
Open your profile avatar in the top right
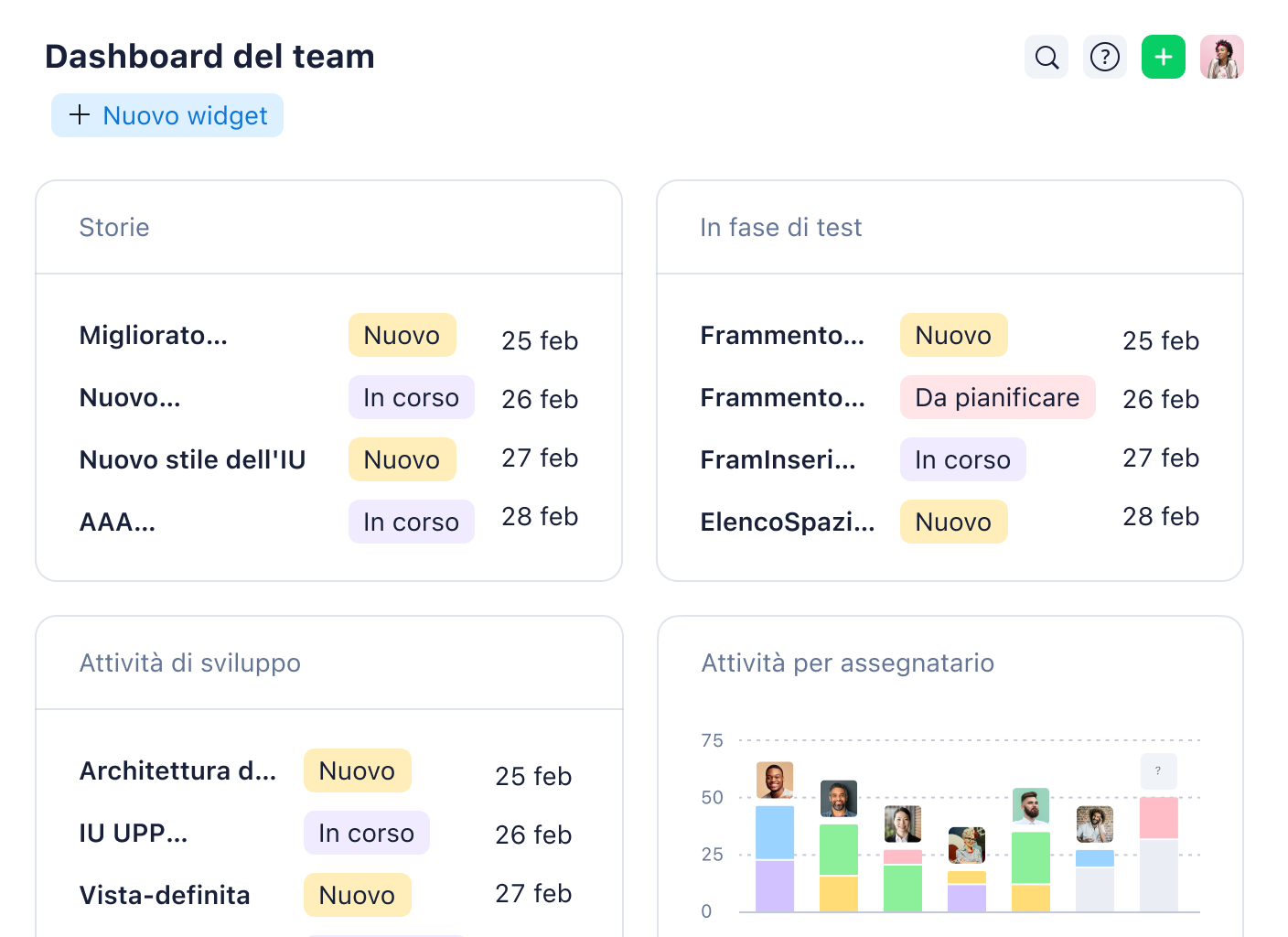tap(1222, 57)
